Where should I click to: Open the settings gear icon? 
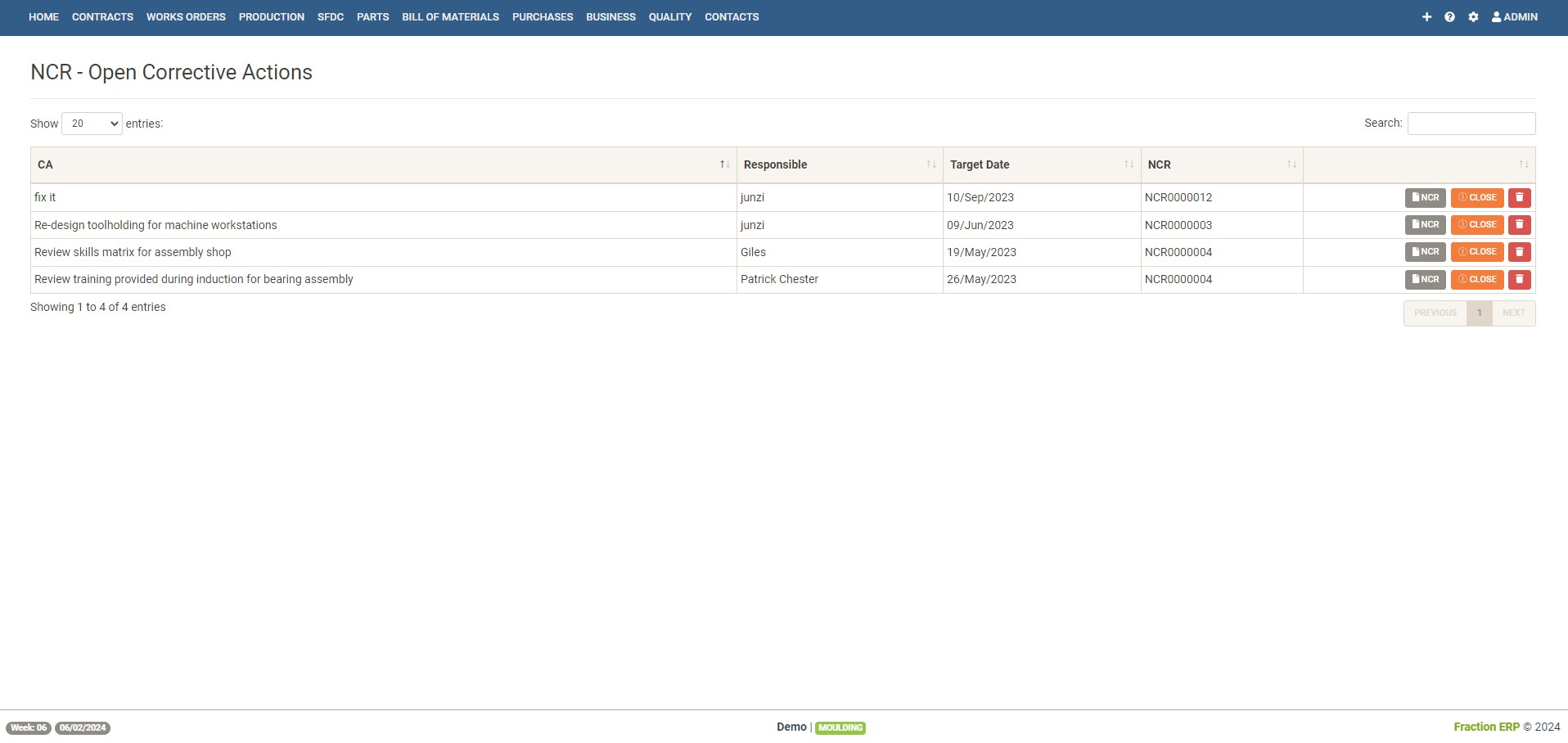pos(1473,17)
